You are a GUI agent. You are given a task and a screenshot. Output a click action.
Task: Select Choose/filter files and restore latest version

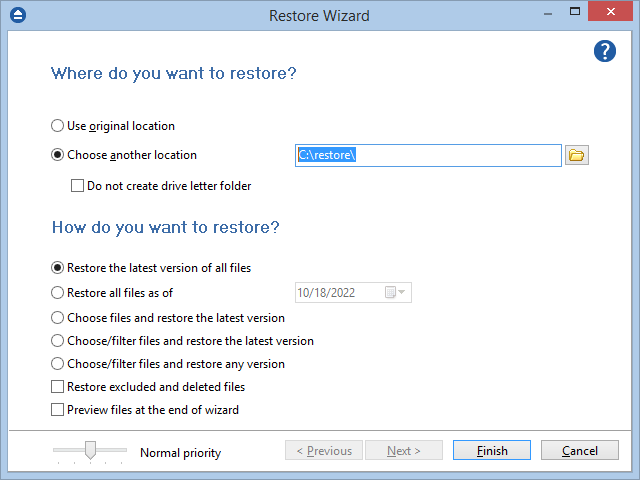(x=57, y=341)
